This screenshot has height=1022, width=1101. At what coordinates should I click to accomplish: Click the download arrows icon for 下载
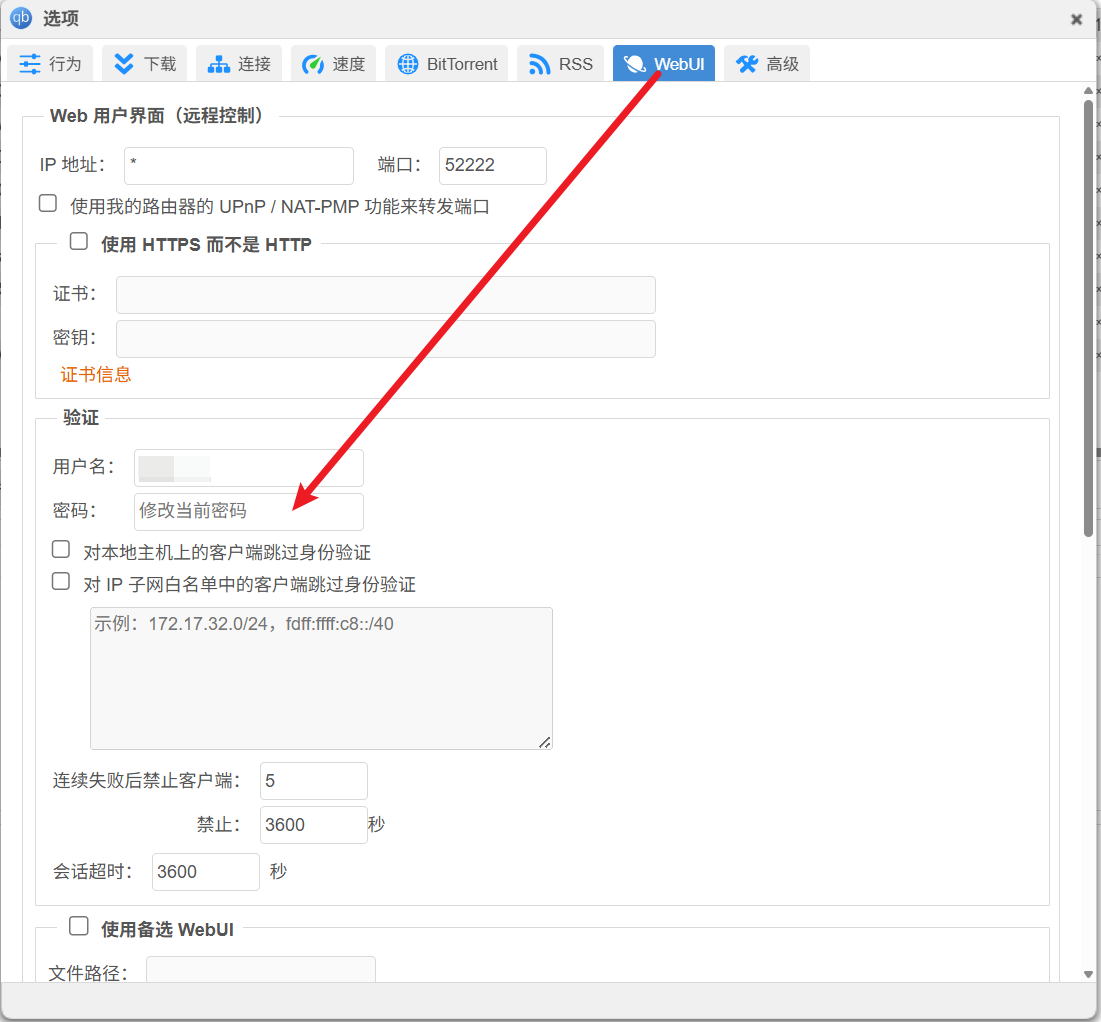point(124,64)
